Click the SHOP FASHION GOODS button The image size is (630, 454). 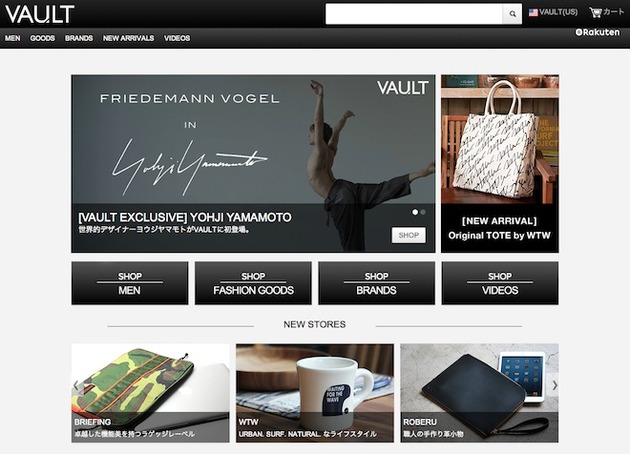click(x=253, y=283)
